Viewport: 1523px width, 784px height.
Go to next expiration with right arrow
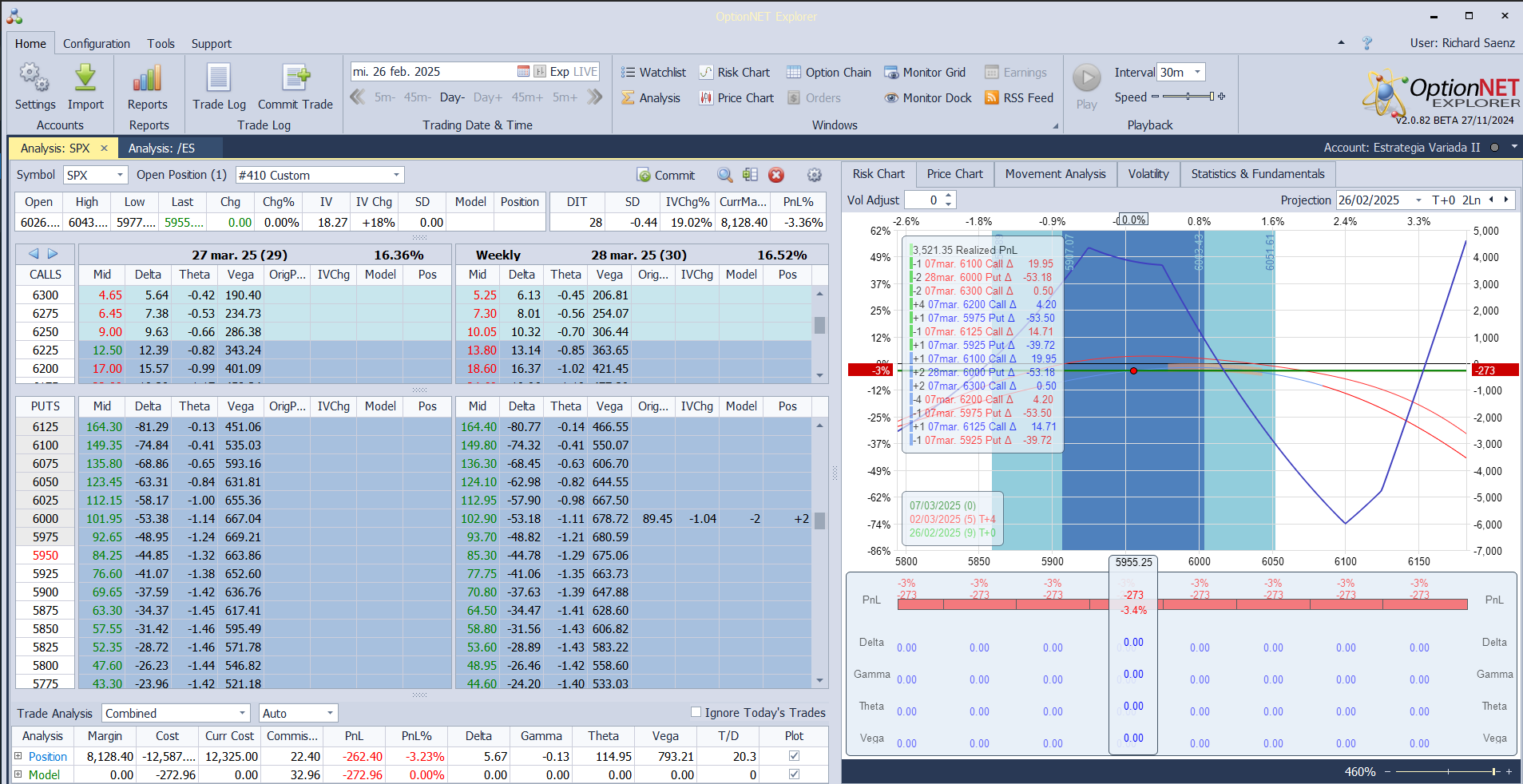(53, 254)
